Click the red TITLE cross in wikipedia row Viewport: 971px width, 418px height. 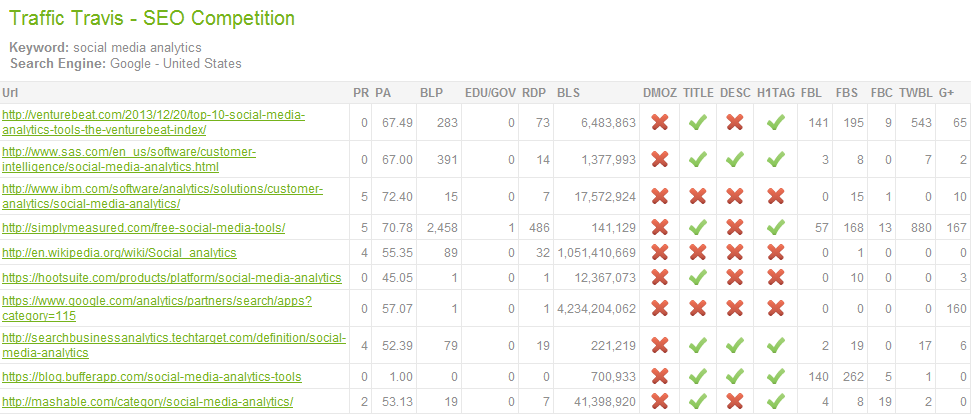698,253
